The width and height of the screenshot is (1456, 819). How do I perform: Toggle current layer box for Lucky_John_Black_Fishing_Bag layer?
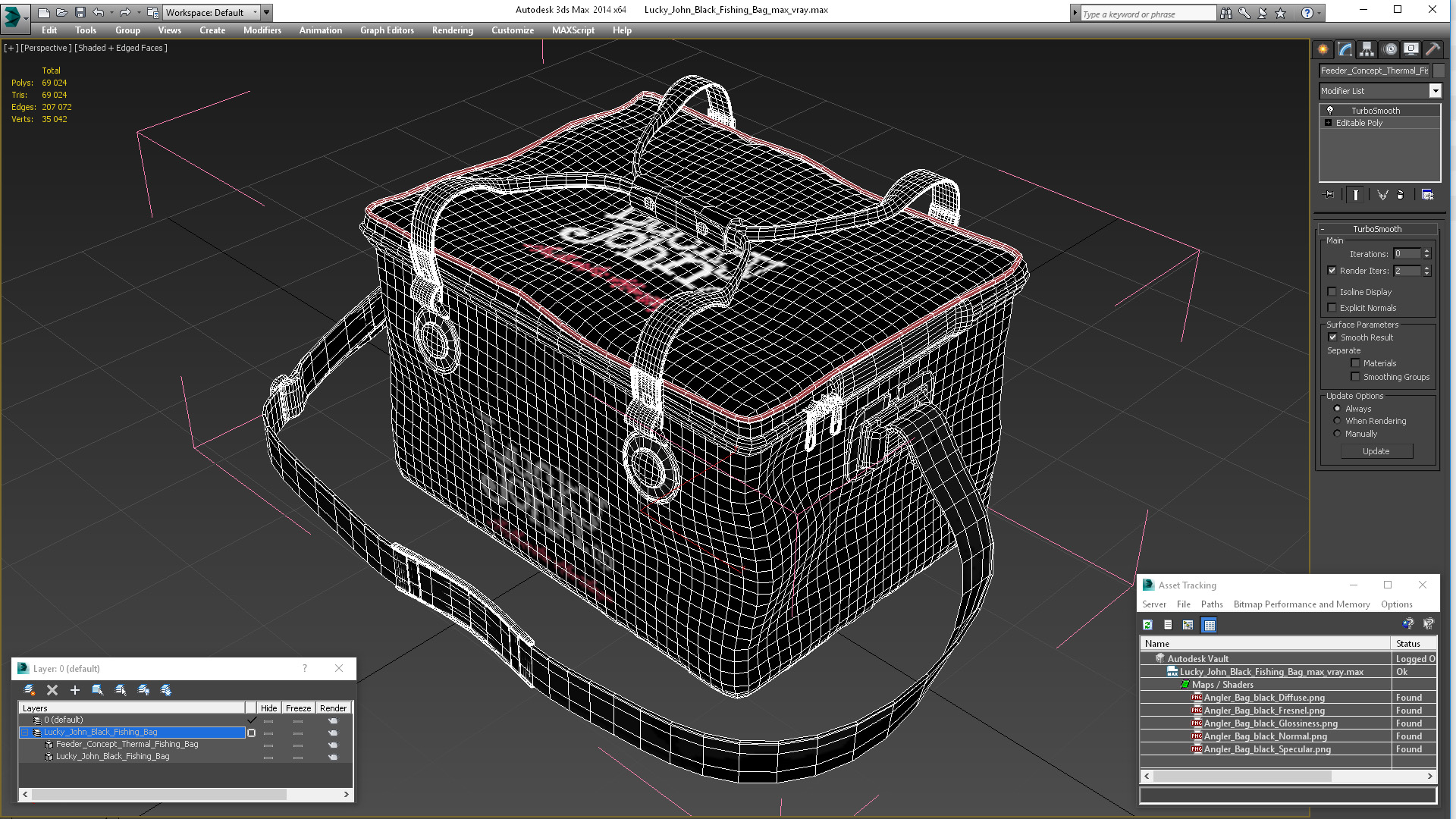pyautogui.click(x=252, y=733)
